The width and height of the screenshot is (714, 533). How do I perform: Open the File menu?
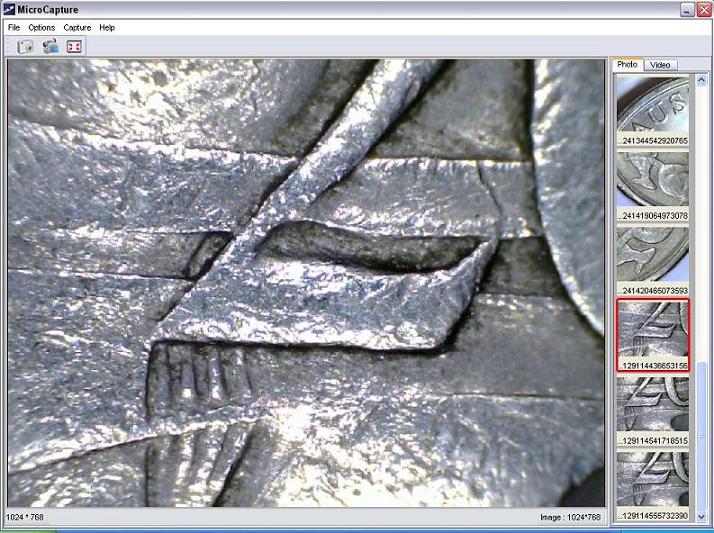coord(14,28)
